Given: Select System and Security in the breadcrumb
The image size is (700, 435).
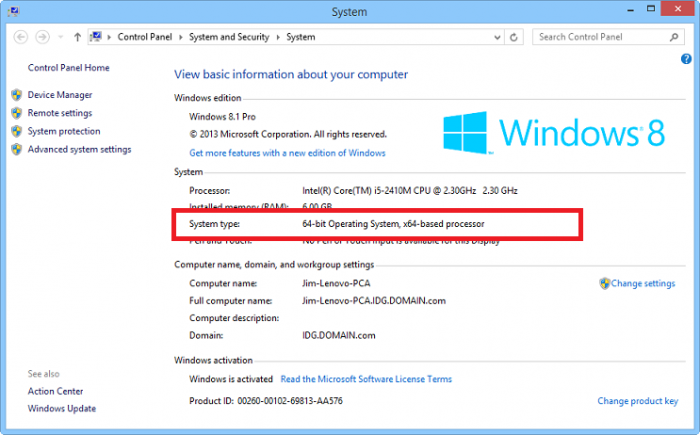Looking at the screenshot, I should pyautogui.click(x=229, y=37).
